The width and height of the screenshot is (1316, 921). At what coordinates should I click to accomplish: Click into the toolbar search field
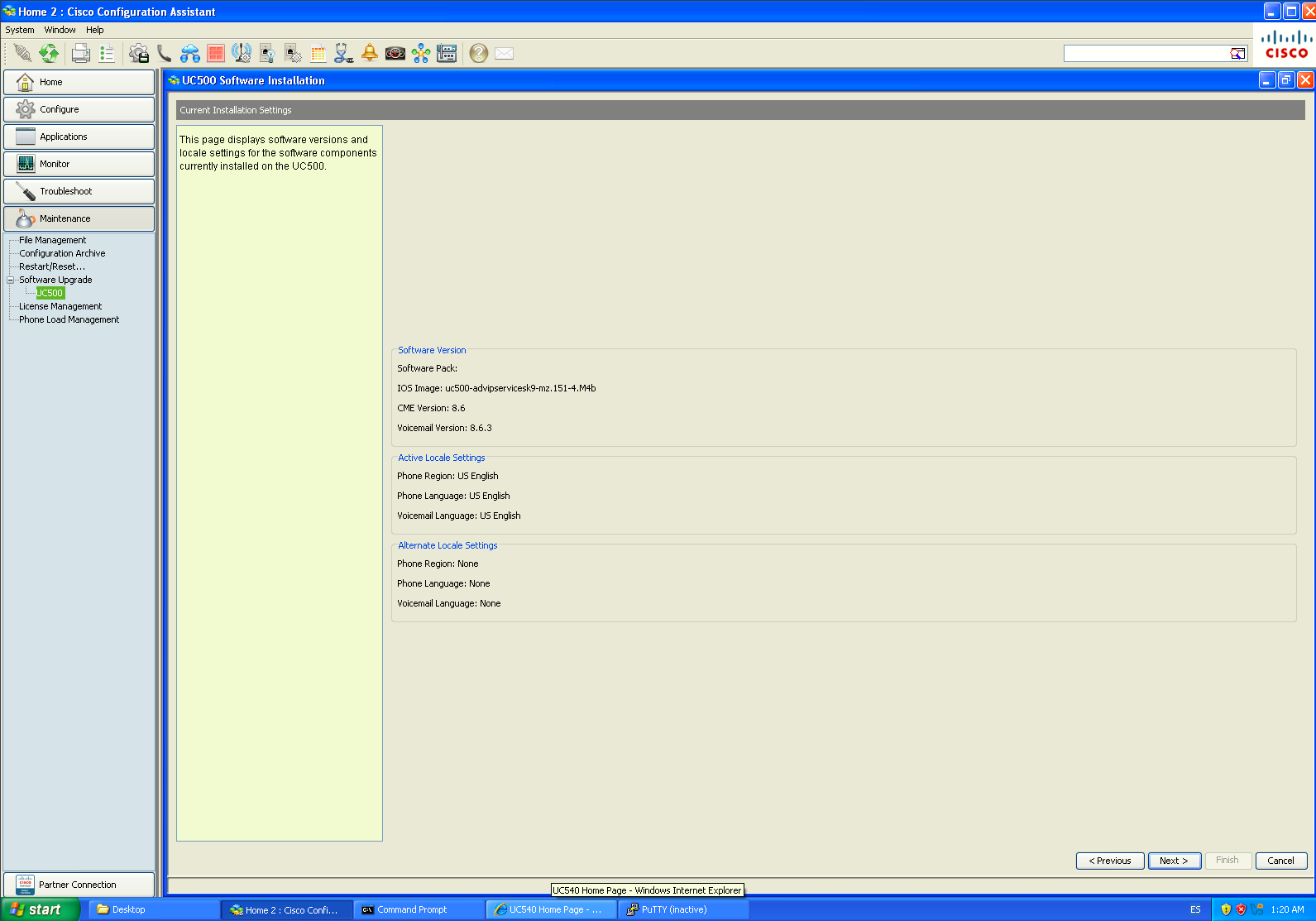pos(1146,54)
